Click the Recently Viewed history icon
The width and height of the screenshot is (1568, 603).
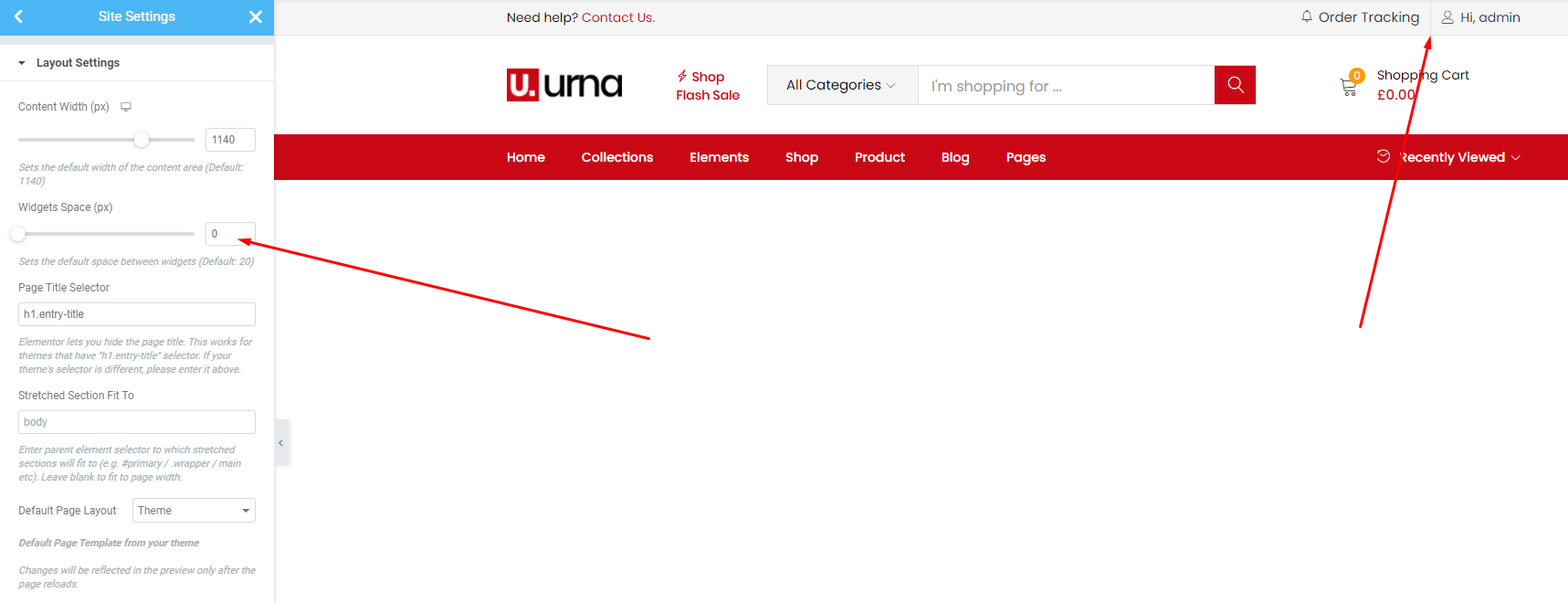1384,156
